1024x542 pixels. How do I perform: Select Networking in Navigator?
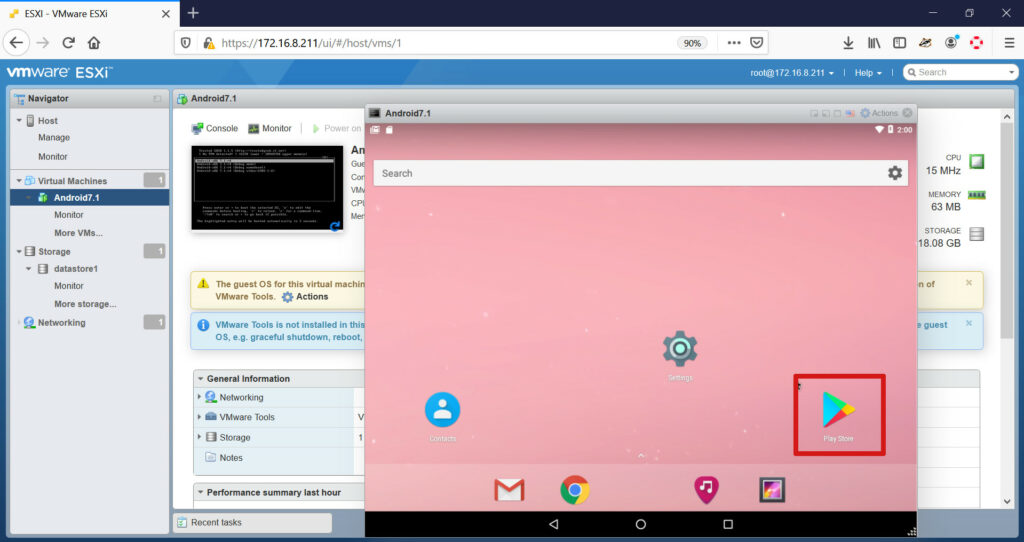pos(61,323)
